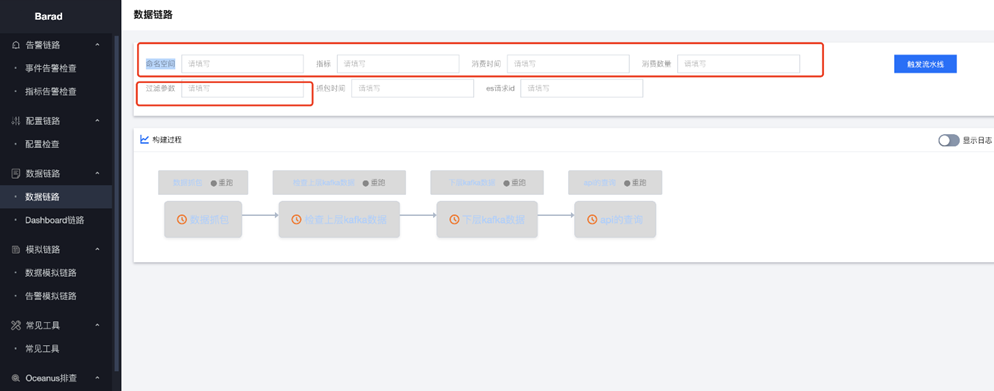Image resolution: width=994 pixels, height=391 pixels.
Task: Click the sidebar vertical scrollbar
Action: [x=117, y=203]
